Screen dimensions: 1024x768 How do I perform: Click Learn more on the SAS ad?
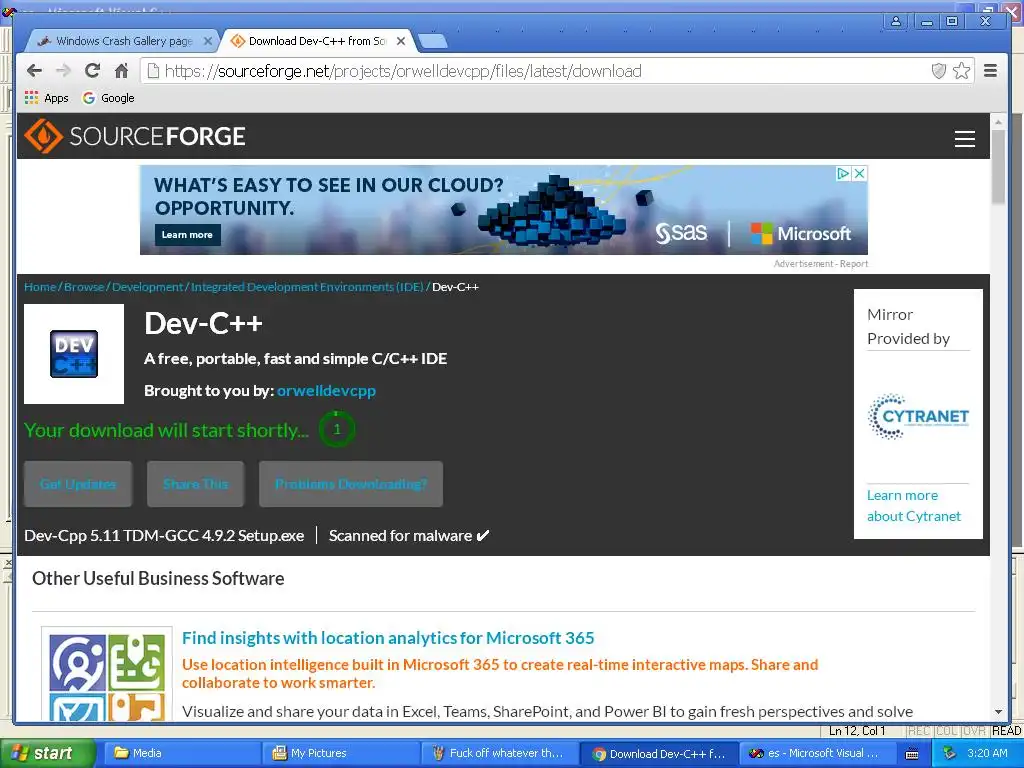pyautogui.click(x=187, y=234)
